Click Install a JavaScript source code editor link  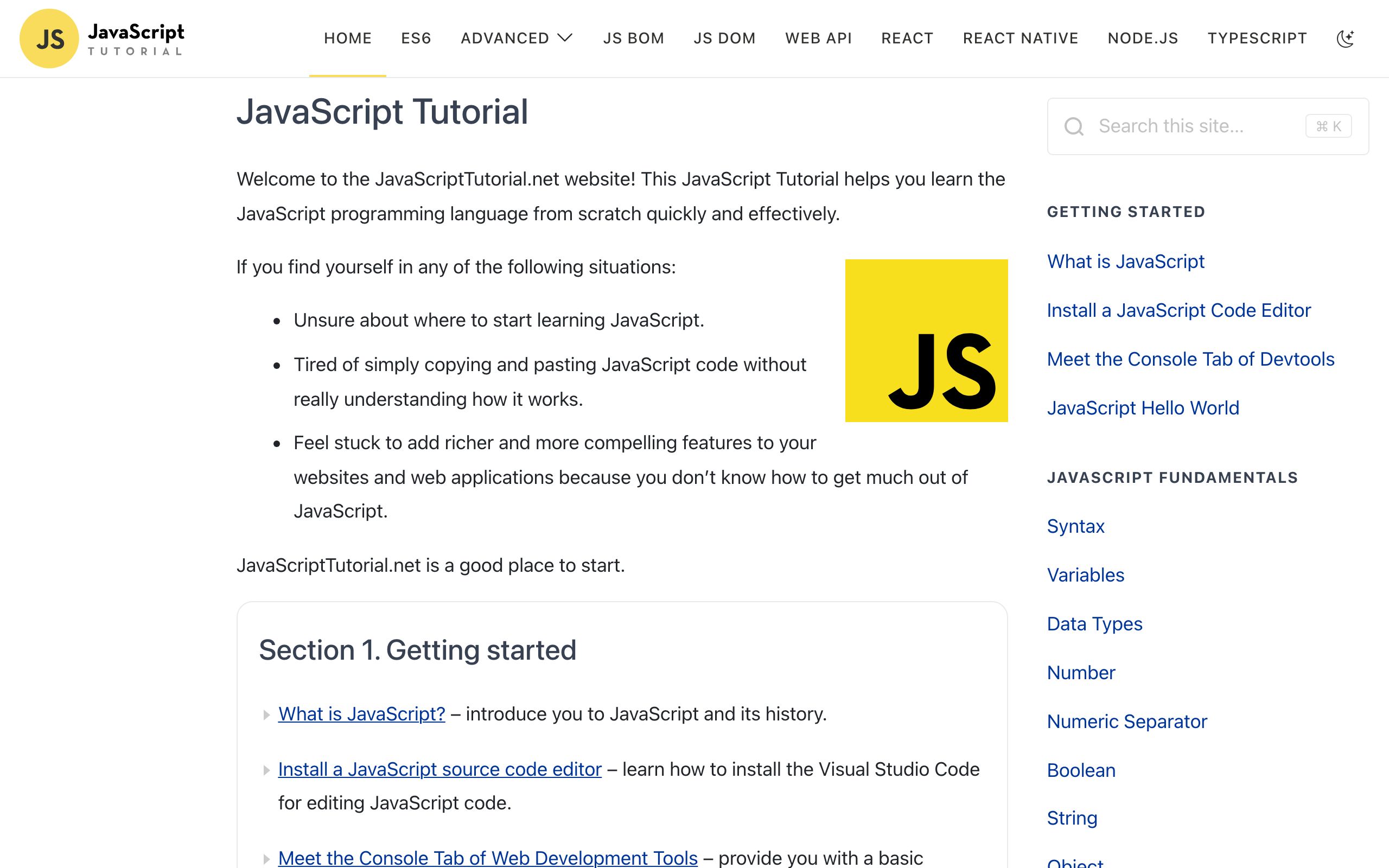click(439, 769)
